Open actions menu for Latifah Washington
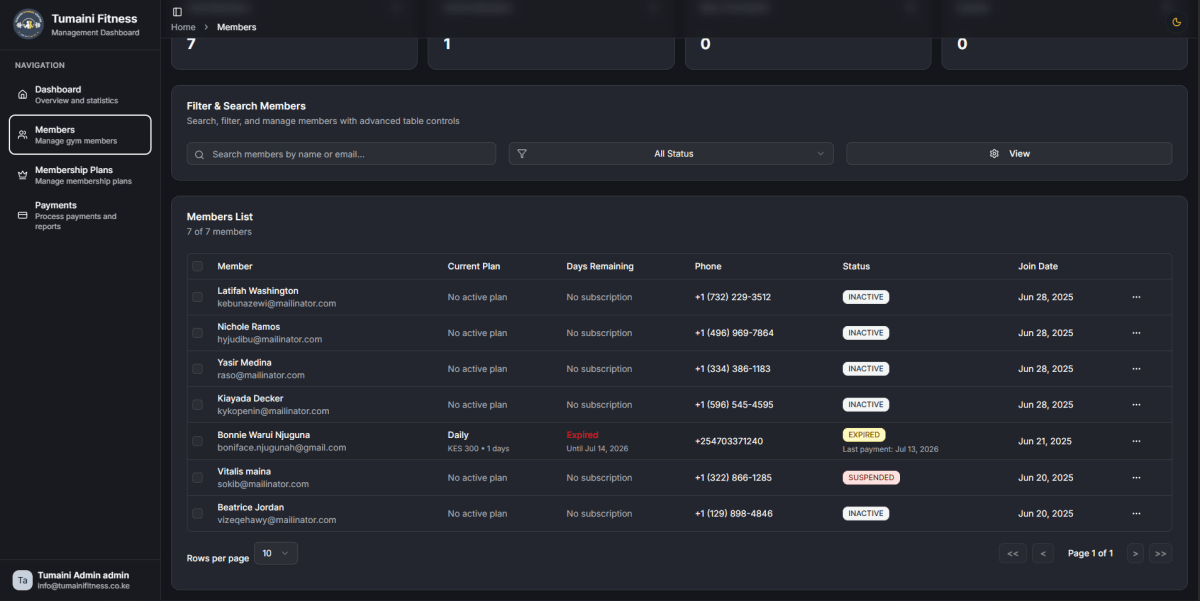1200x601 pixels. (1136, 297)
